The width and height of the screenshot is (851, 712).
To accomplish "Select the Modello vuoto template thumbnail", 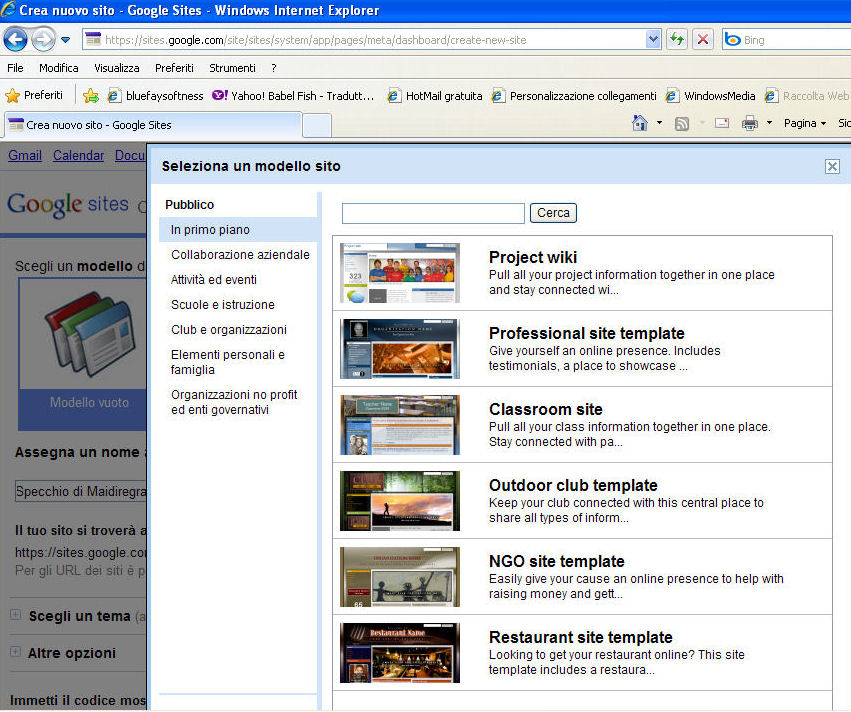I will point(82,354).
